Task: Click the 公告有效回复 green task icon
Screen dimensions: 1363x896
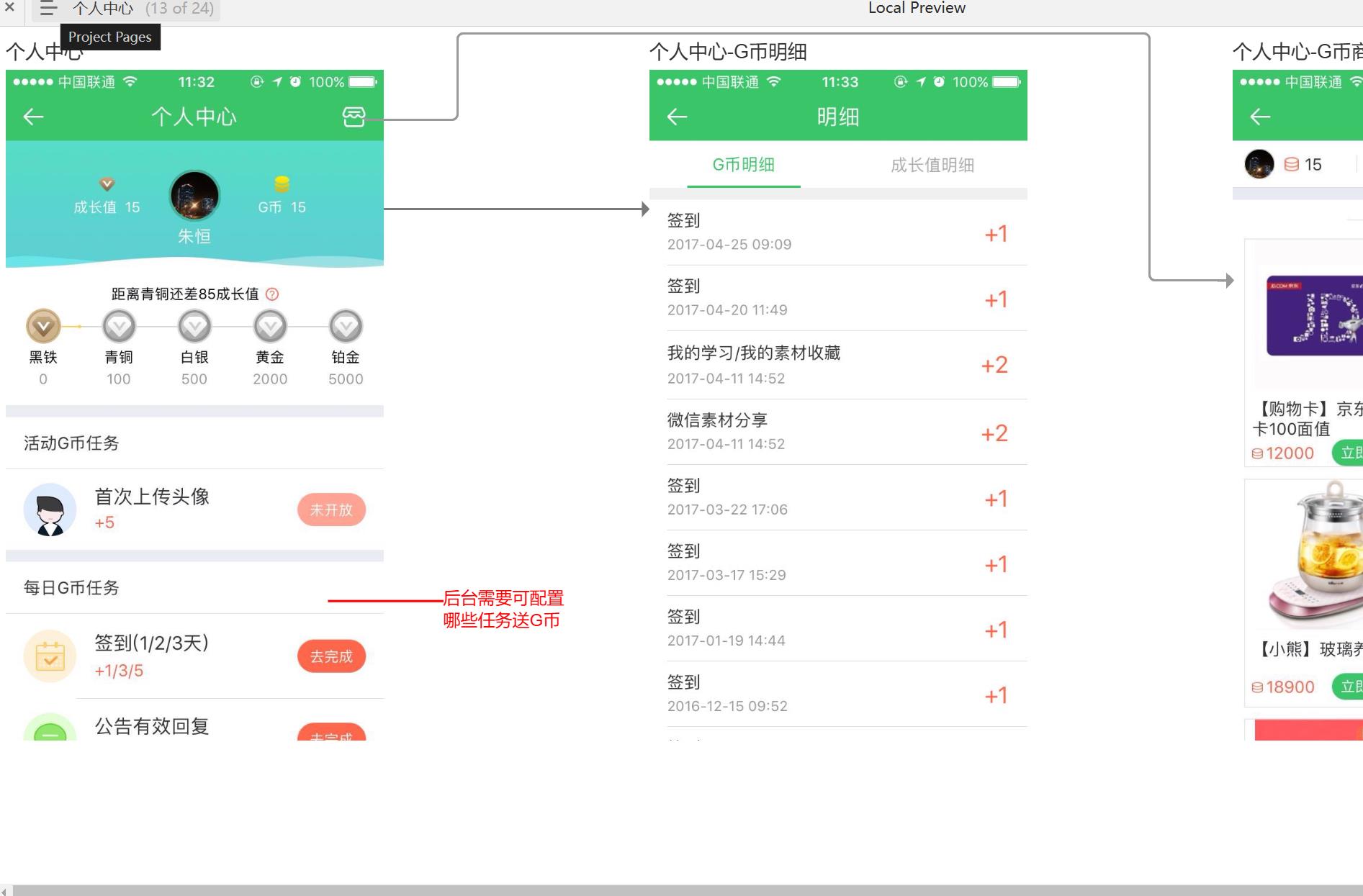Action: 50,727
